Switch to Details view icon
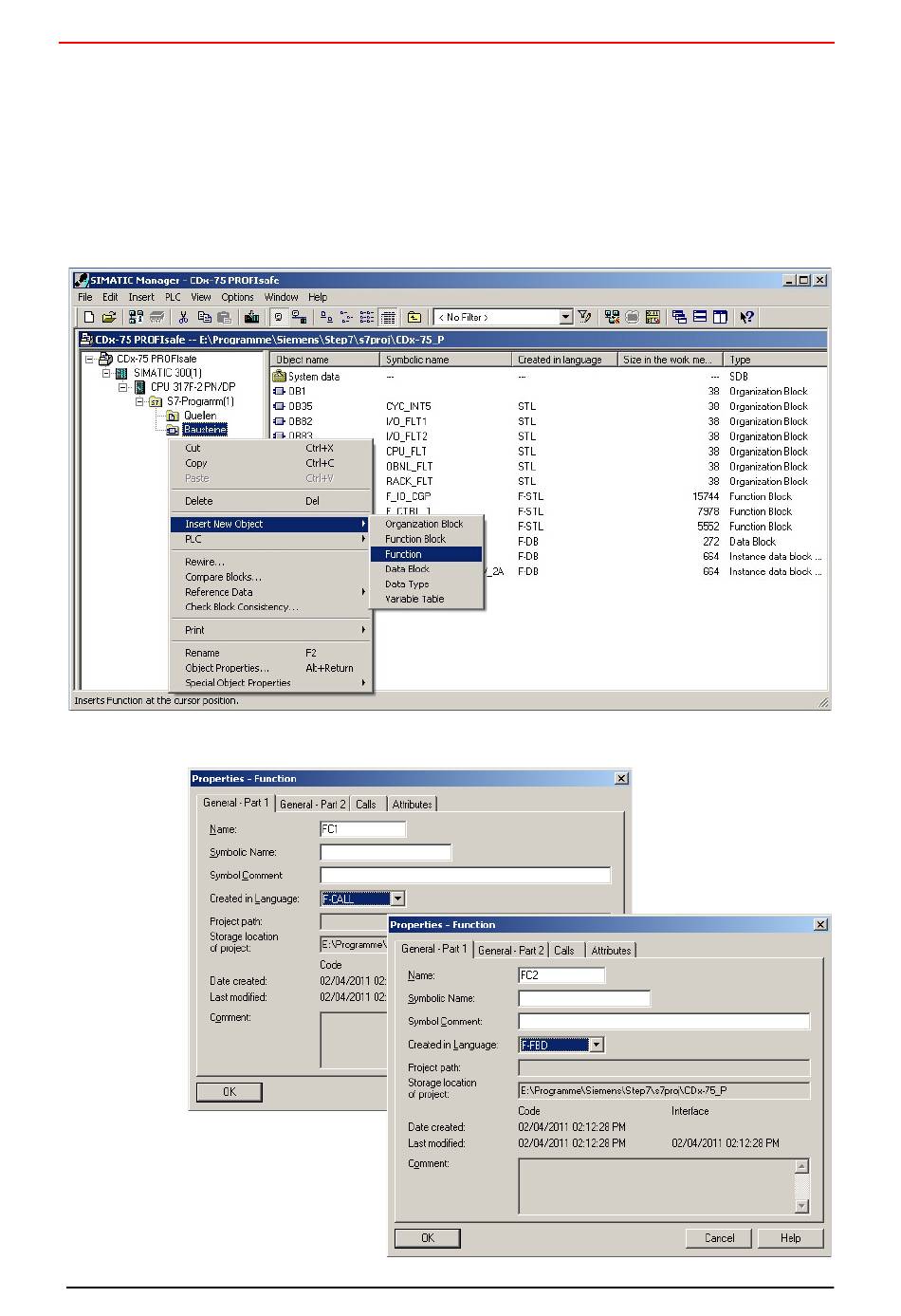This screenshot has width=901, height=1316. pyautogui.click(x=388, y=318)
